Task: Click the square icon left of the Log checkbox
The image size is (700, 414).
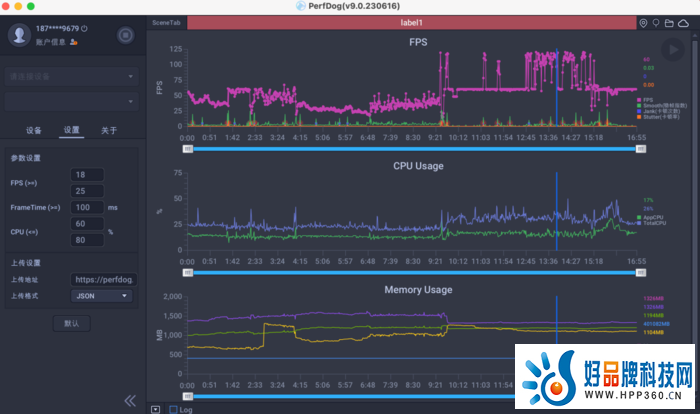Action: pyautogui.click(x=155, y=410)
